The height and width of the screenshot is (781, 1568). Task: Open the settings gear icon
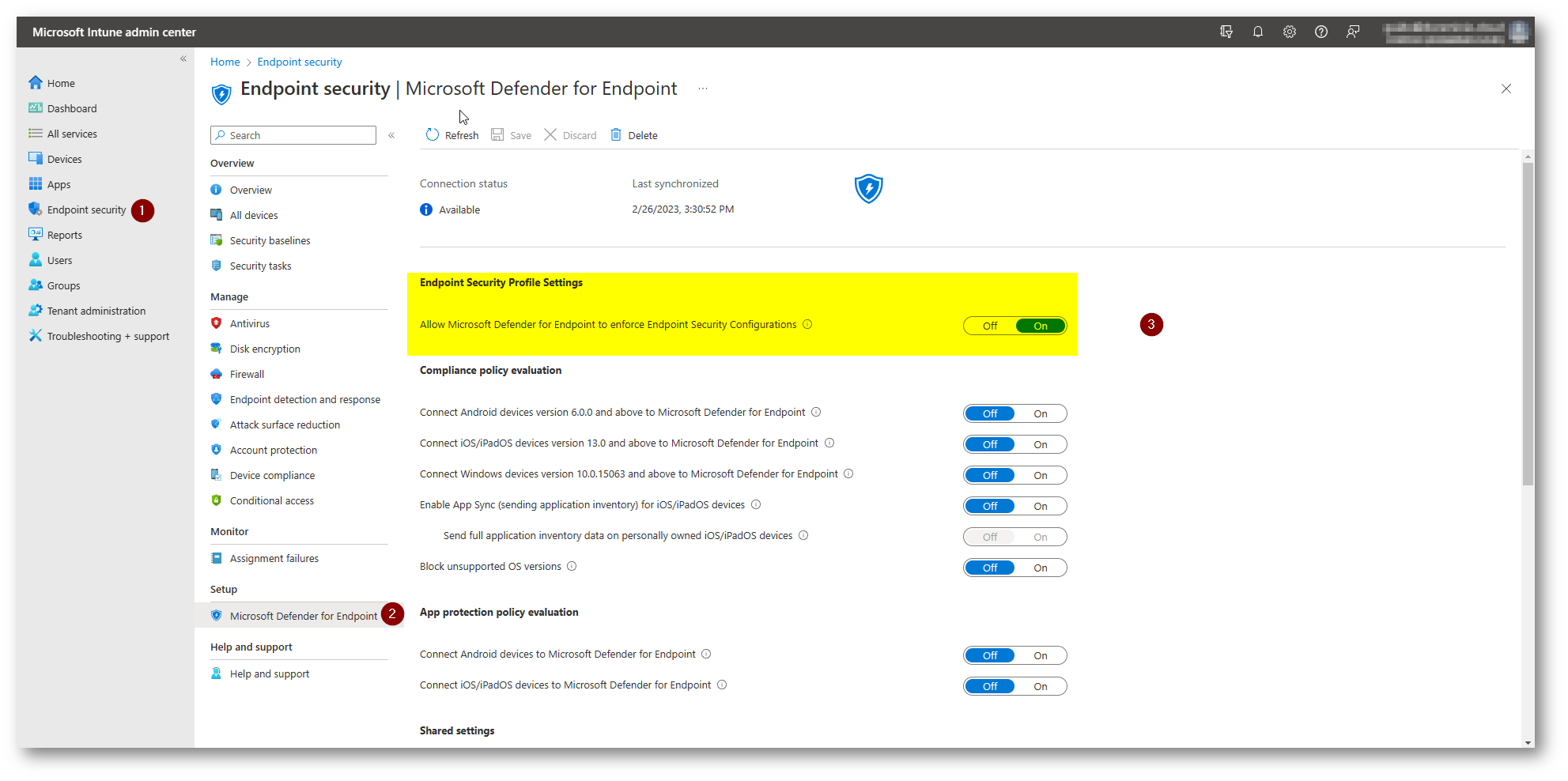click(x=1290, y=32)
